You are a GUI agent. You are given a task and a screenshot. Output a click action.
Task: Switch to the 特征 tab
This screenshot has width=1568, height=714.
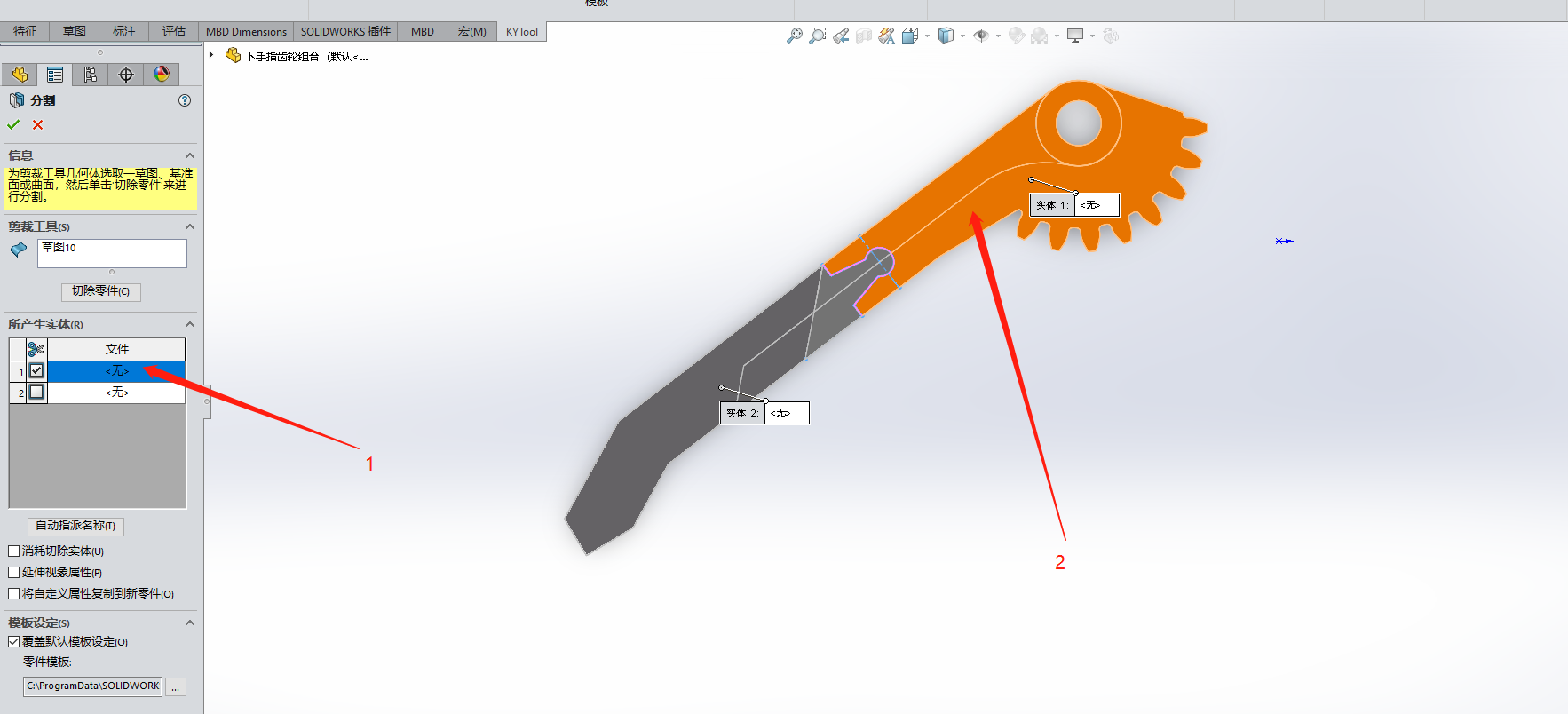25,31
